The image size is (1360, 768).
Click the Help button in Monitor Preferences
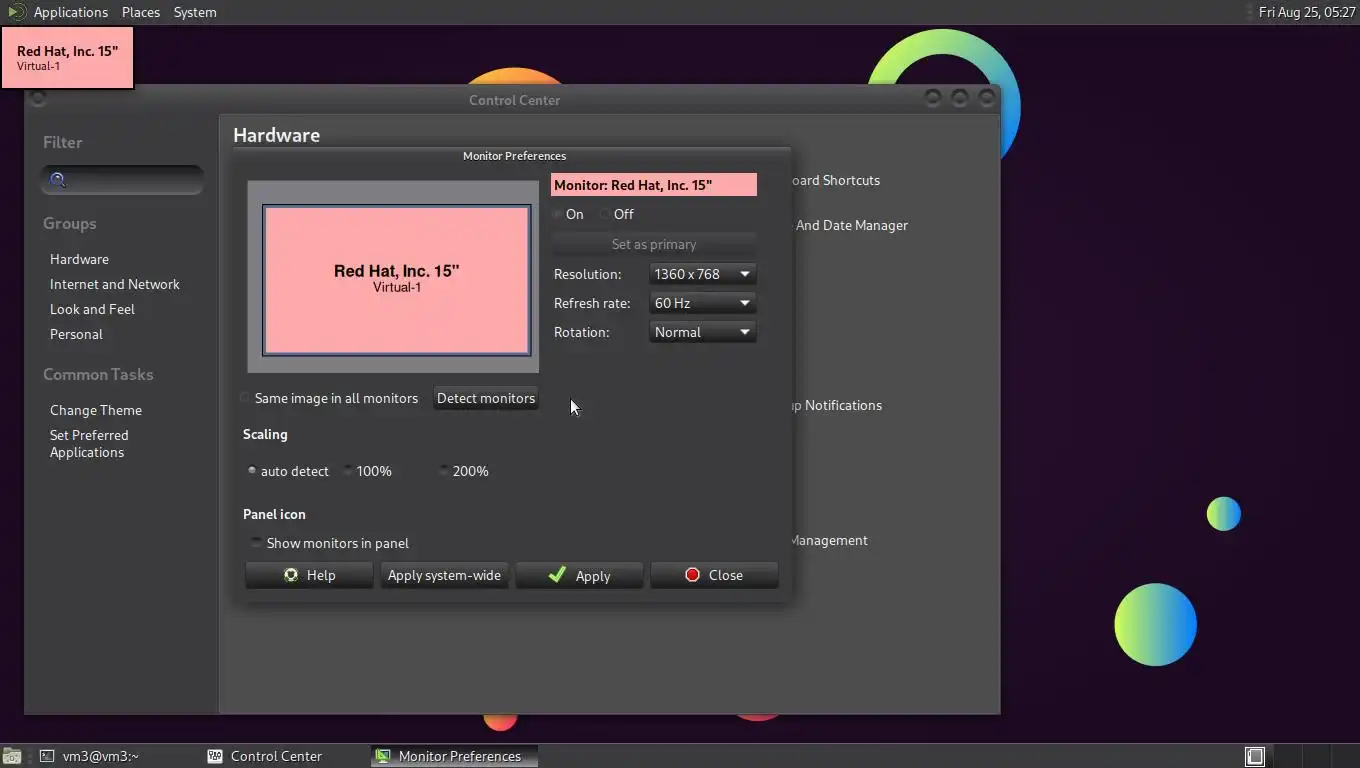point(309,575)
